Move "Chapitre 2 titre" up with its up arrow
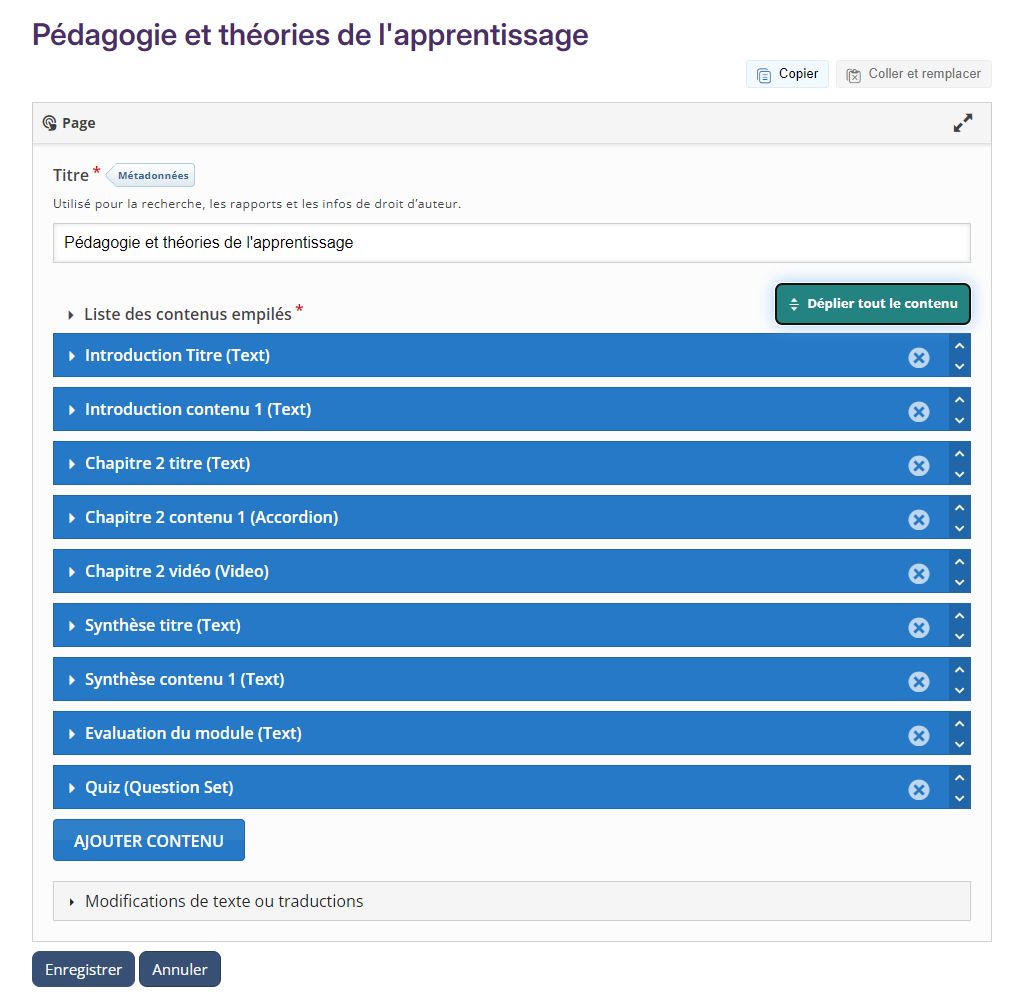The width and height of the screenshot is (1030, 997). click(x=959, y=454)
